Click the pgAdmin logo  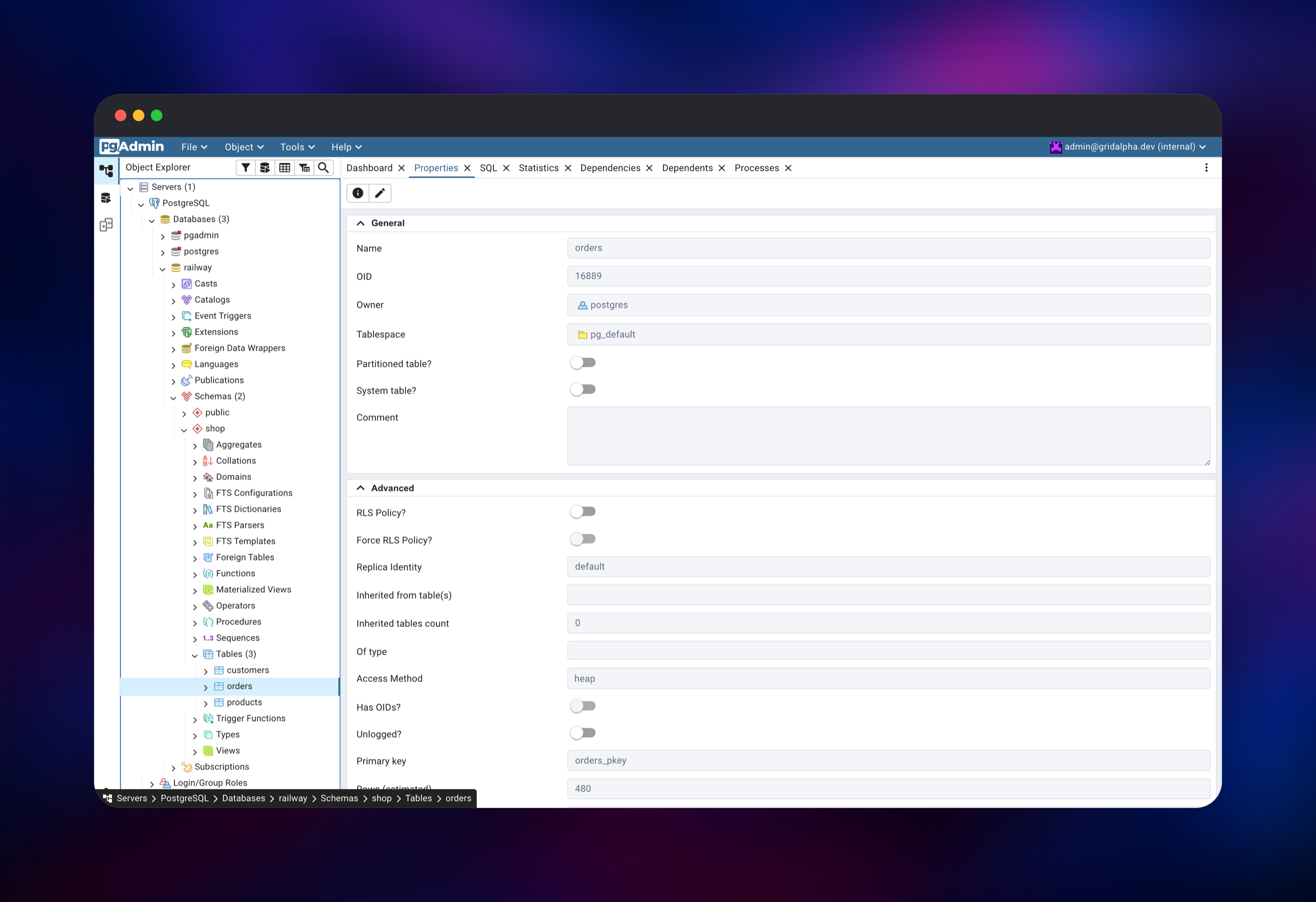tap(131, 147)
